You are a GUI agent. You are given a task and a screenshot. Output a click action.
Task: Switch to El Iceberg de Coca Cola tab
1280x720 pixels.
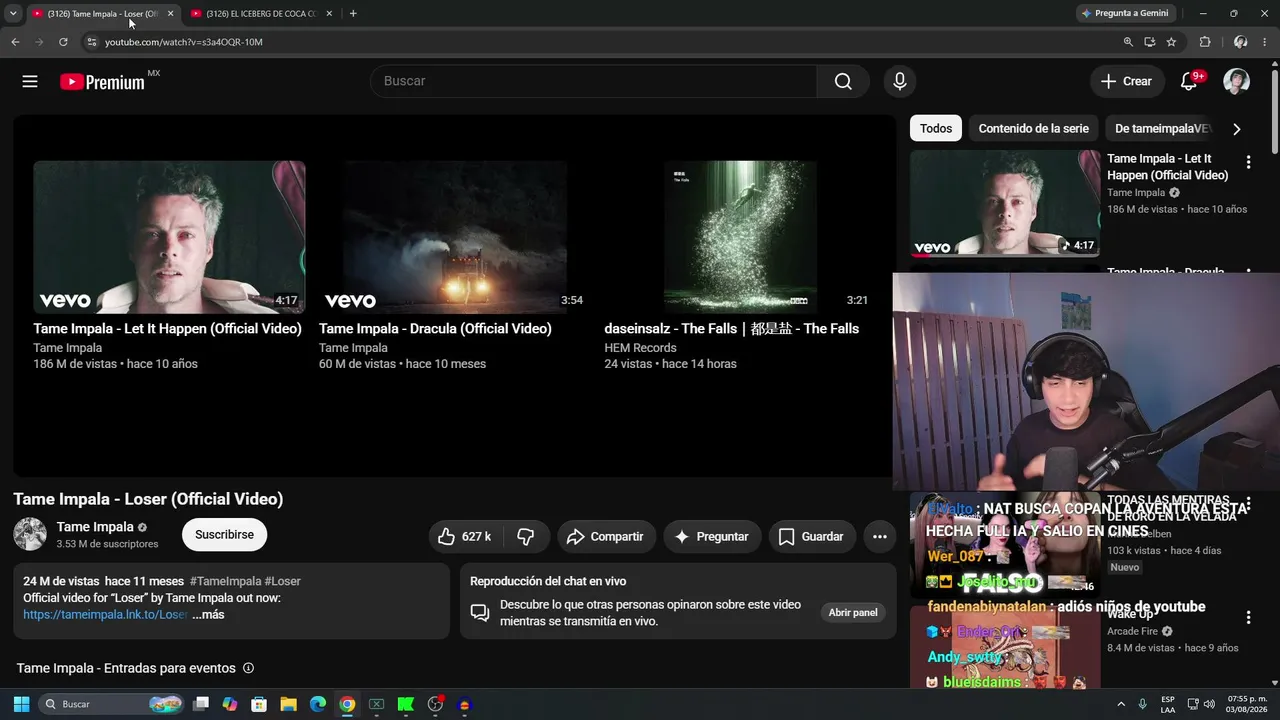tap(261, 14)
